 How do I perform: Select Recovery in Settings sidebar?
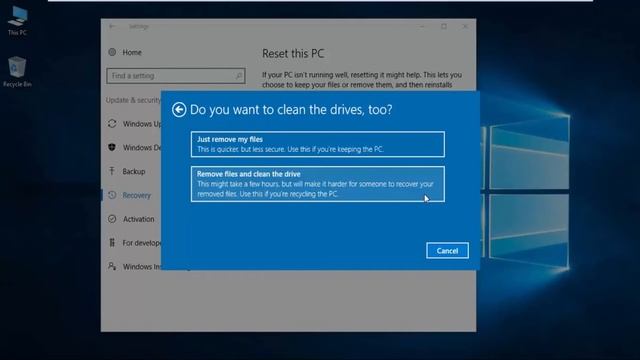pyautogui.click(x=137, y=195)
